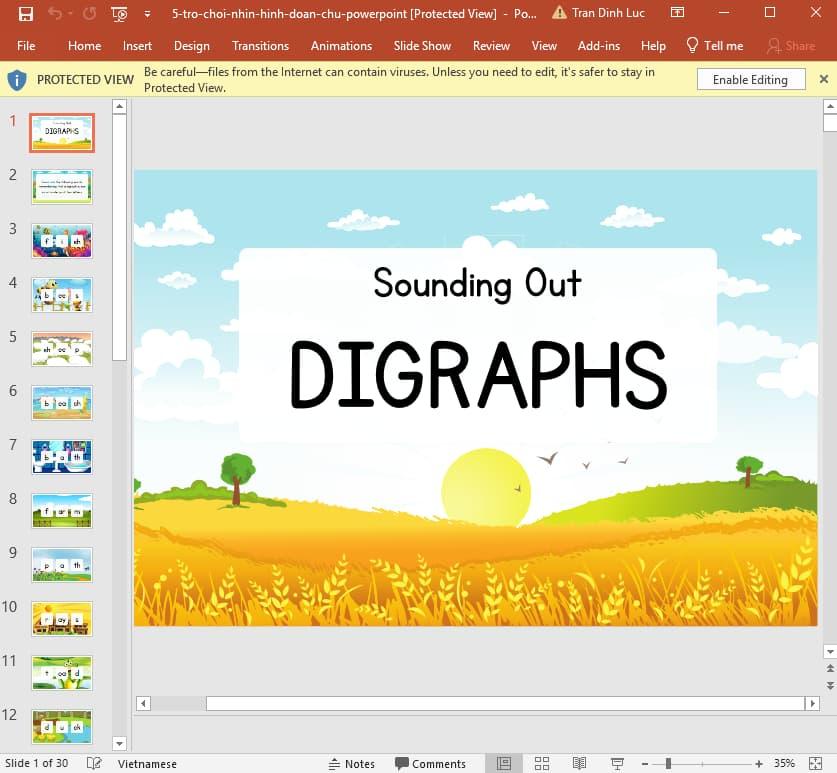Click the Undo icon
This screenshot has height=773, width=837.
(x=57, y=12)
